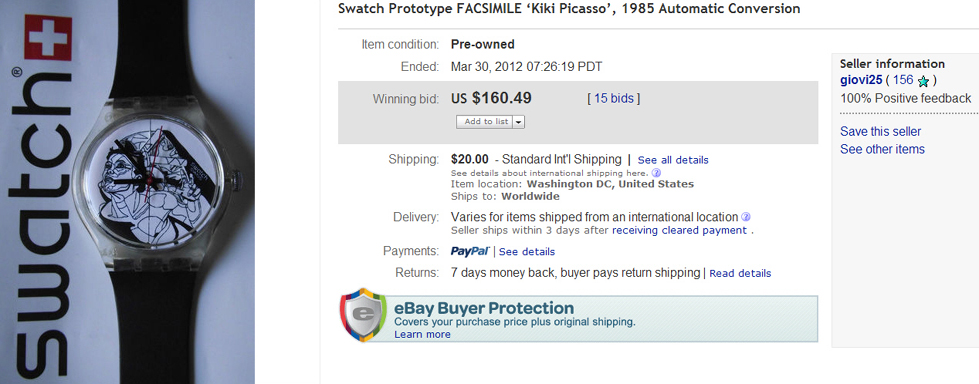Viewport: 979px width, 384px height.
Task: Click the seller feedback star icon
Action: [x=923, y=81]
